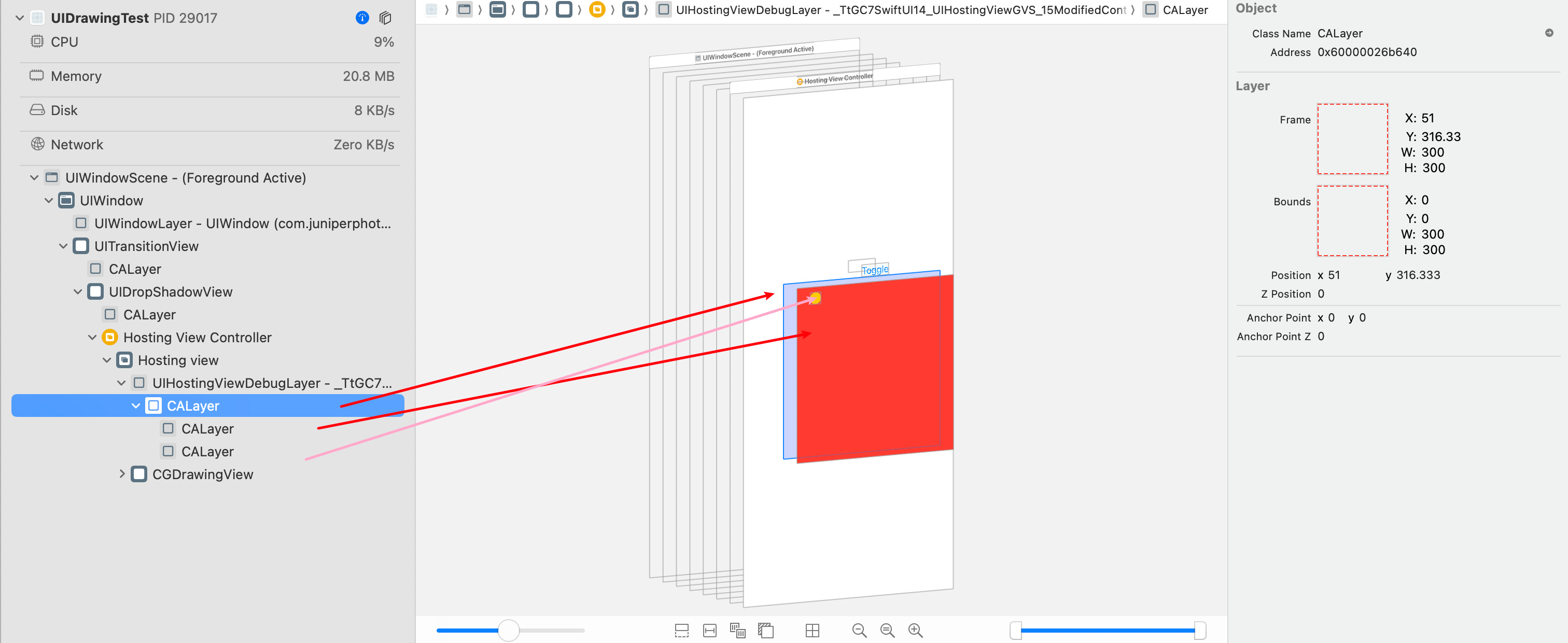This screenshot has width=1568, height=643.
Task: Click the arrow next to Class Name CALayer
Action: coord(1548,33)
